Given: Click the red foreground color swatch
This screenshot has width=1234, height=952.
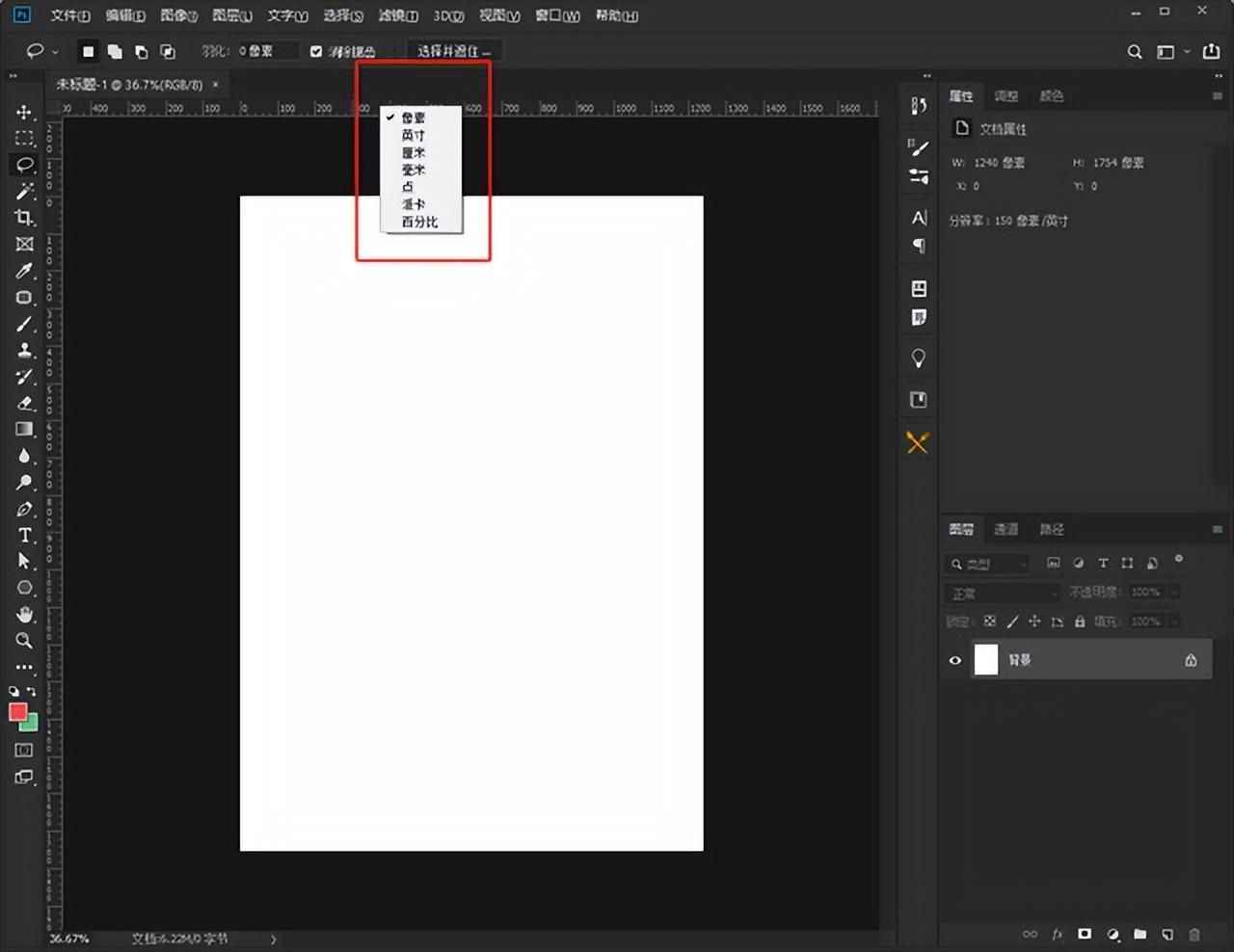Looking at the screenshot, I should coord(16,712).
